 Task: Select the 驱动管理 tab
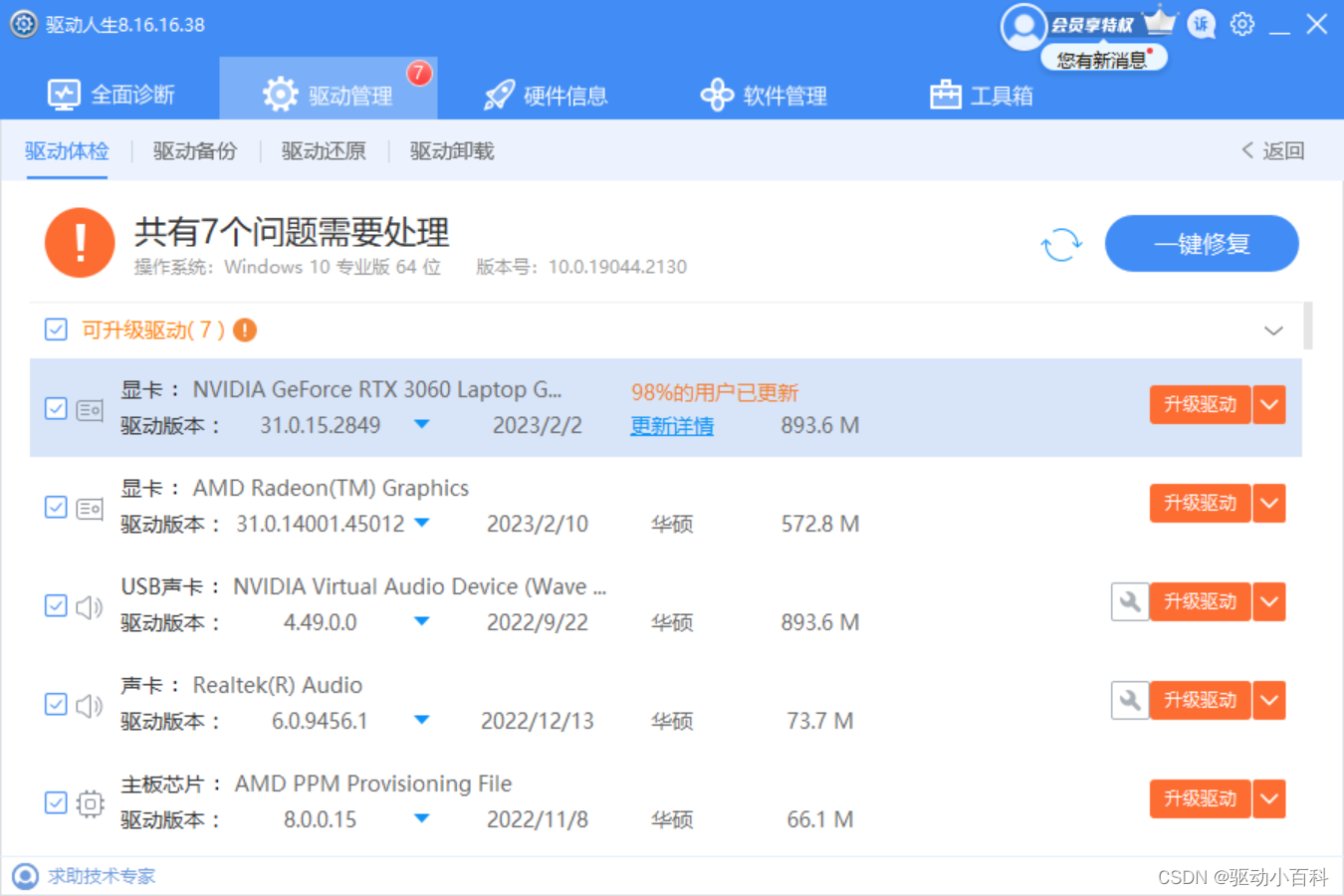328,90
